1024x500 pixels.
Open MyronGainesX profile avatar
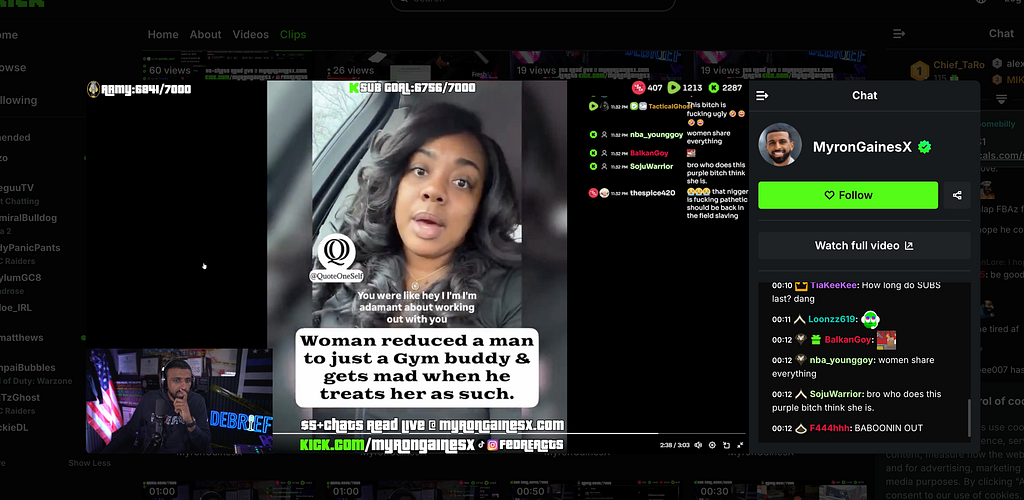pos(780,144)
